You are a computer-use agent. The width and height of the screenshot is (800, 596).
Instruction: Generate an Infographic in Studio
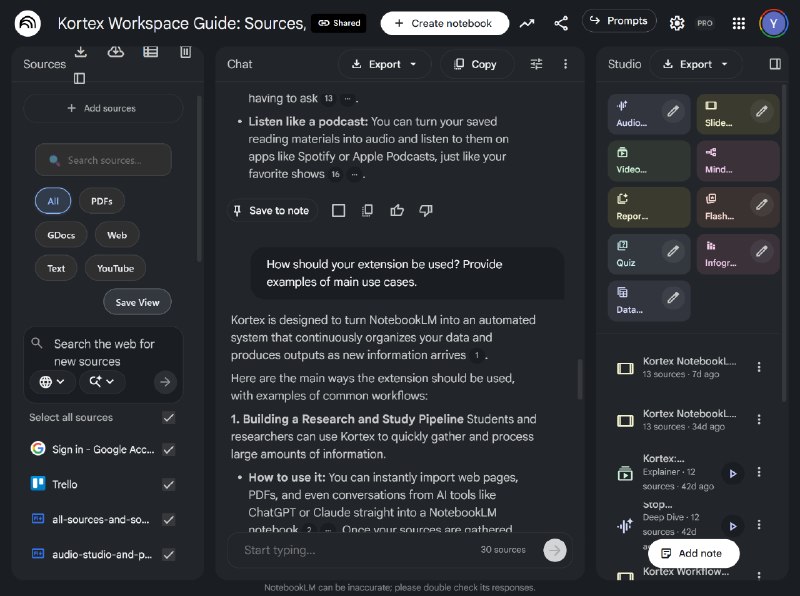coord(725,253)
